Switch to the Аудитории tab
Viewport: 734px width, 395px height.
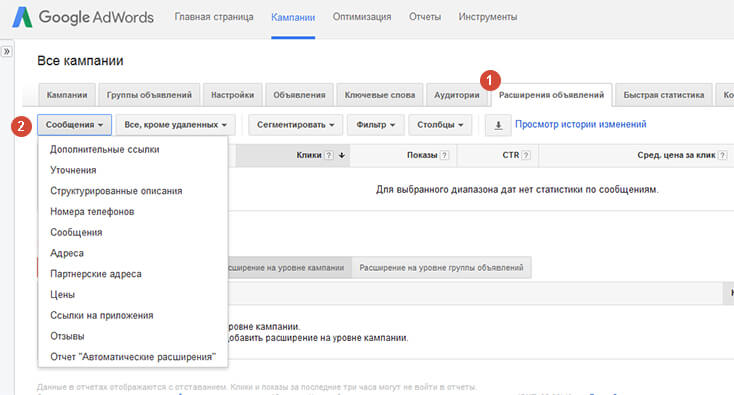457,95
